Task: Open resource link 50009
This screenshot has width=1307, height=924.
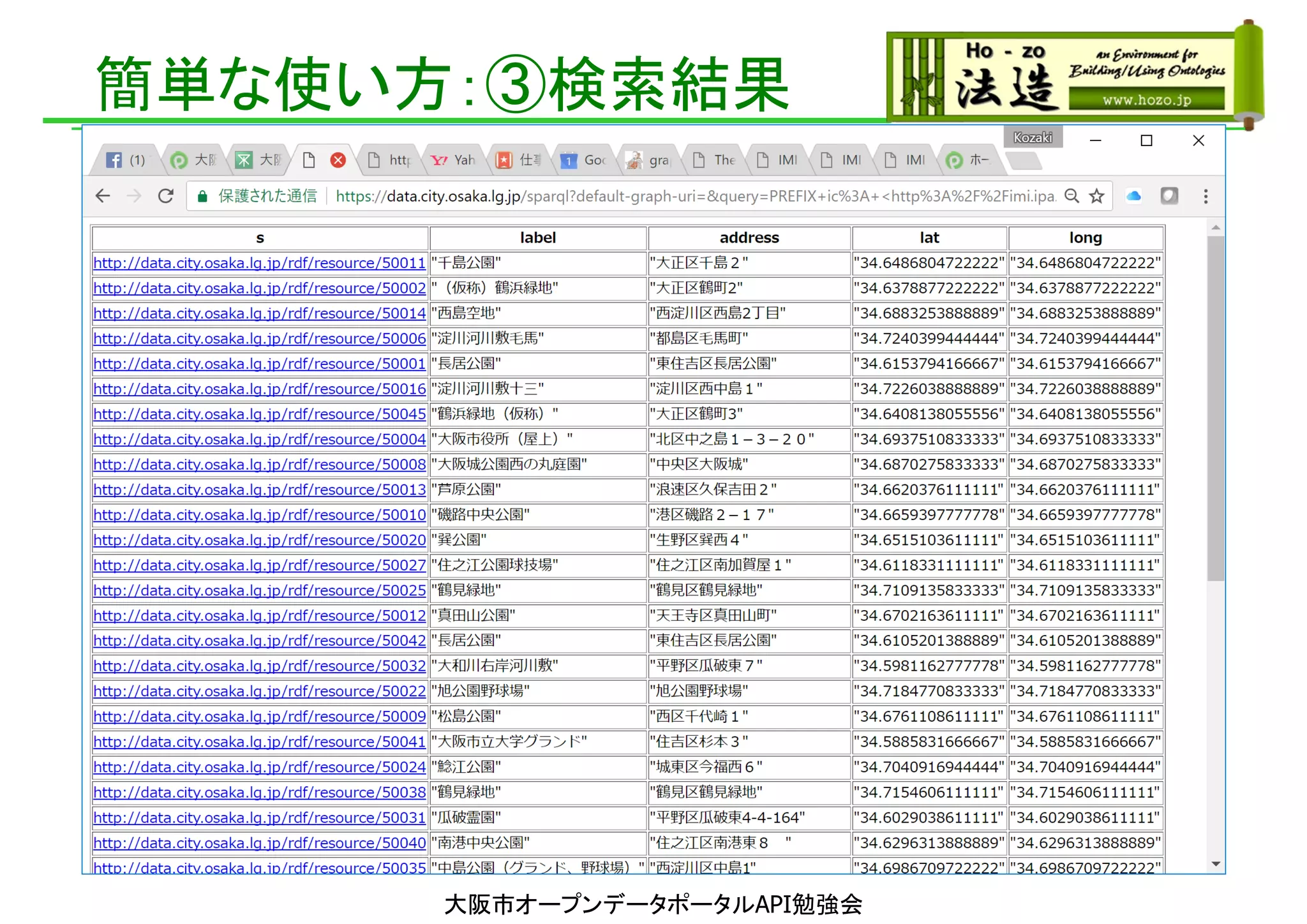Action: click(259, 717)
